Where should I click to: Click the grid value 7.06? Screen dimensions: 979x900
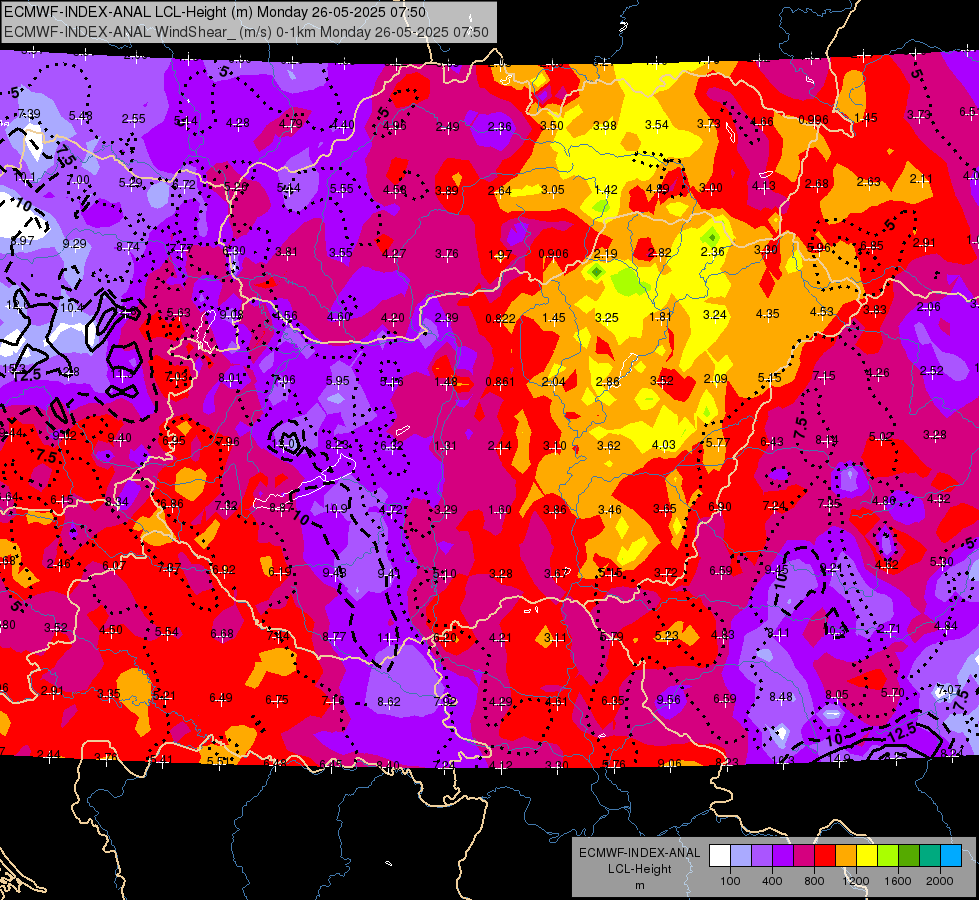(x=284, y=380)
